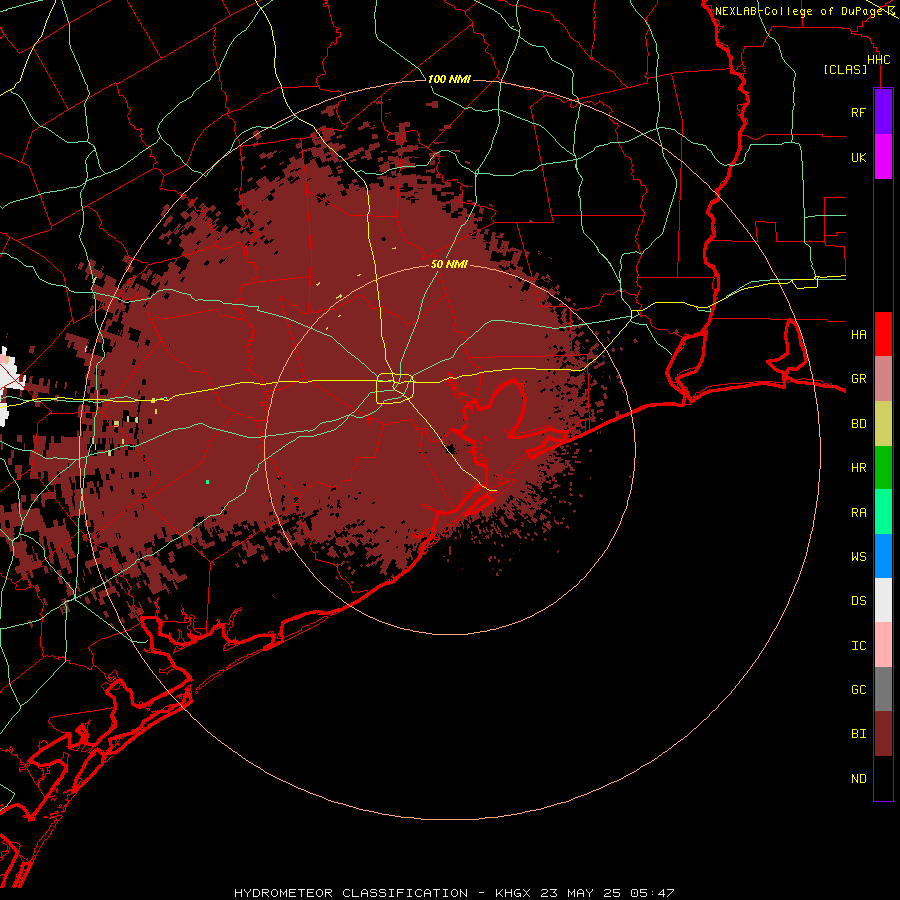The width and height of the screenshot is (900, 900).
Task: Click the lone green RA pixel on the map
Action: (207, 482)
